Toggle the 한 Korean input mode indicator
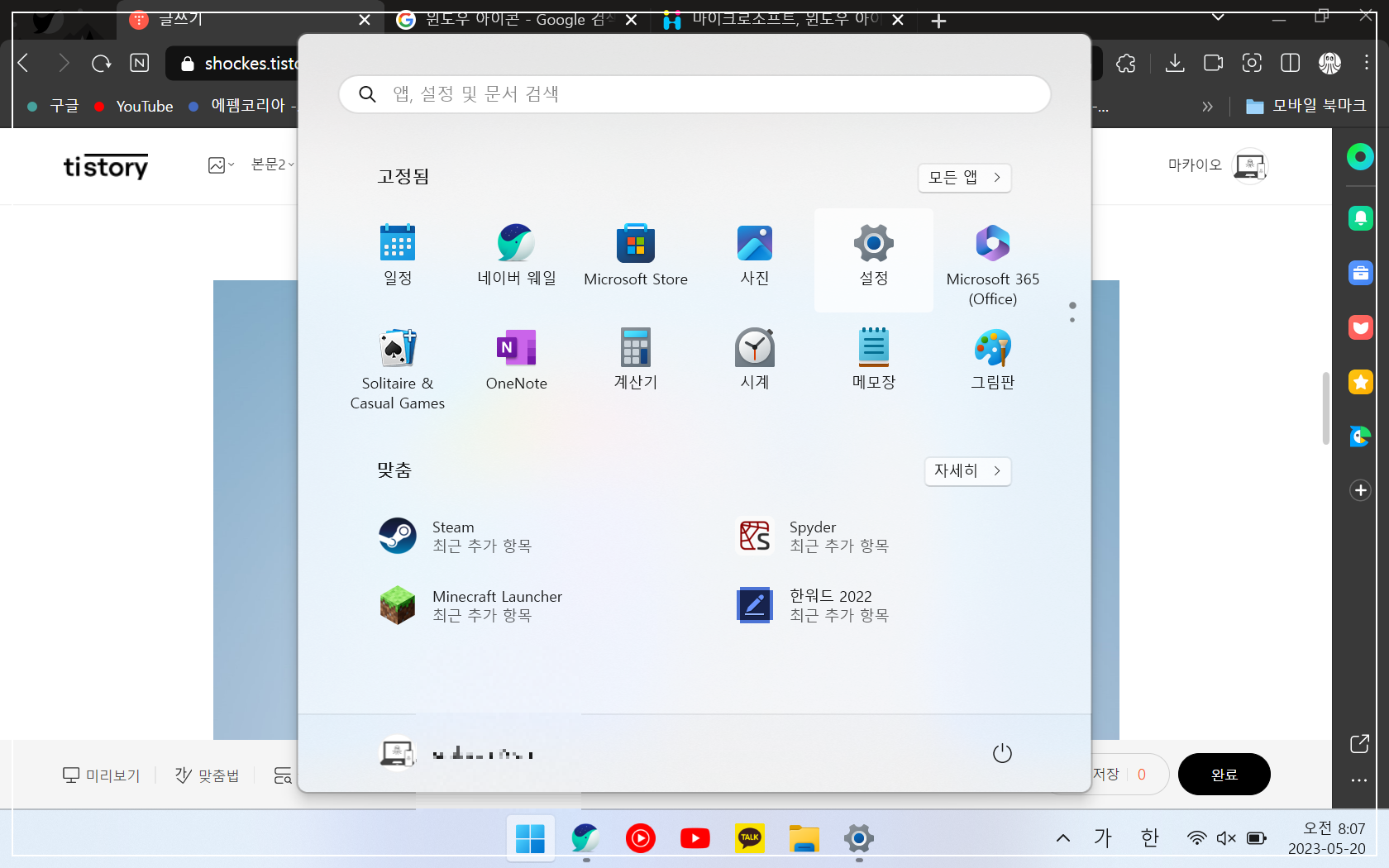 tap(1150, 838)
